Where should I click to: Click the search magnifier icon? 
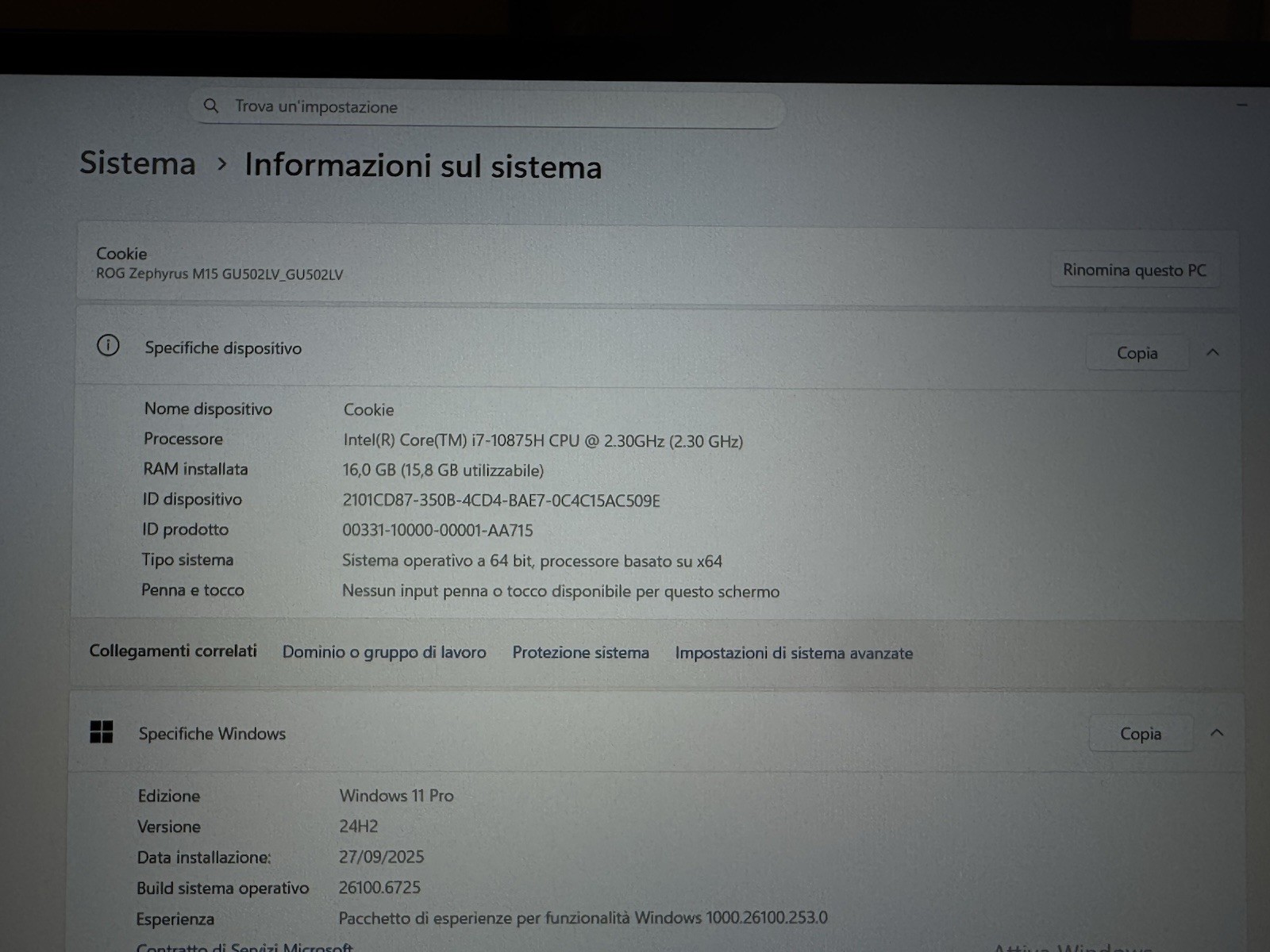click(x=210, y=106)
